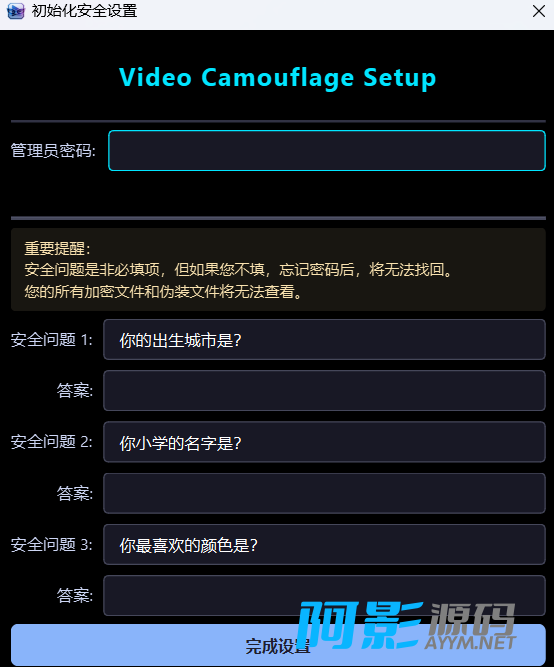554x667 pixels.
Task: Click the 完成设置 button
Action: (278, 645)
